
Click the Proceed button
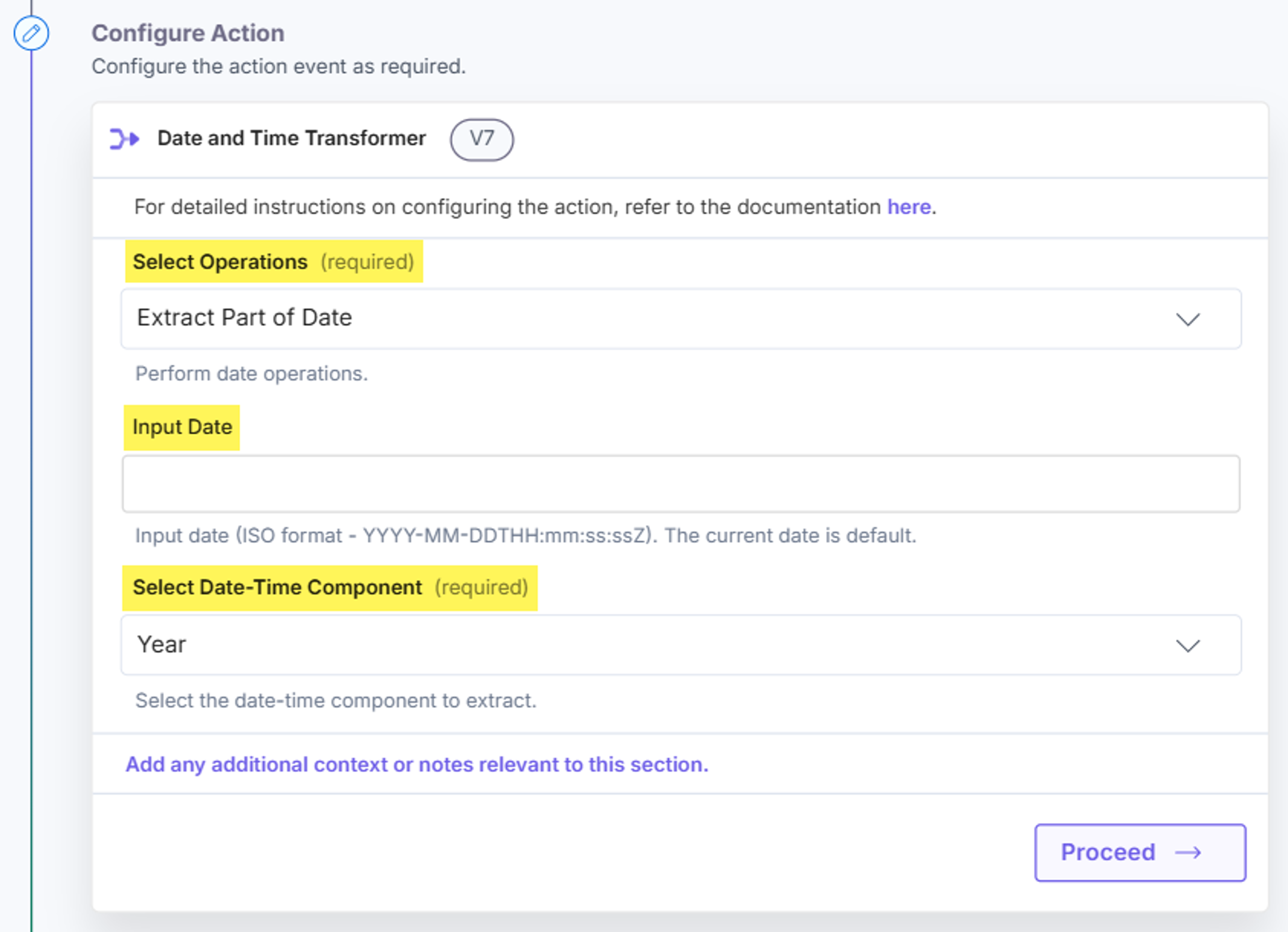coord(1140,852)
